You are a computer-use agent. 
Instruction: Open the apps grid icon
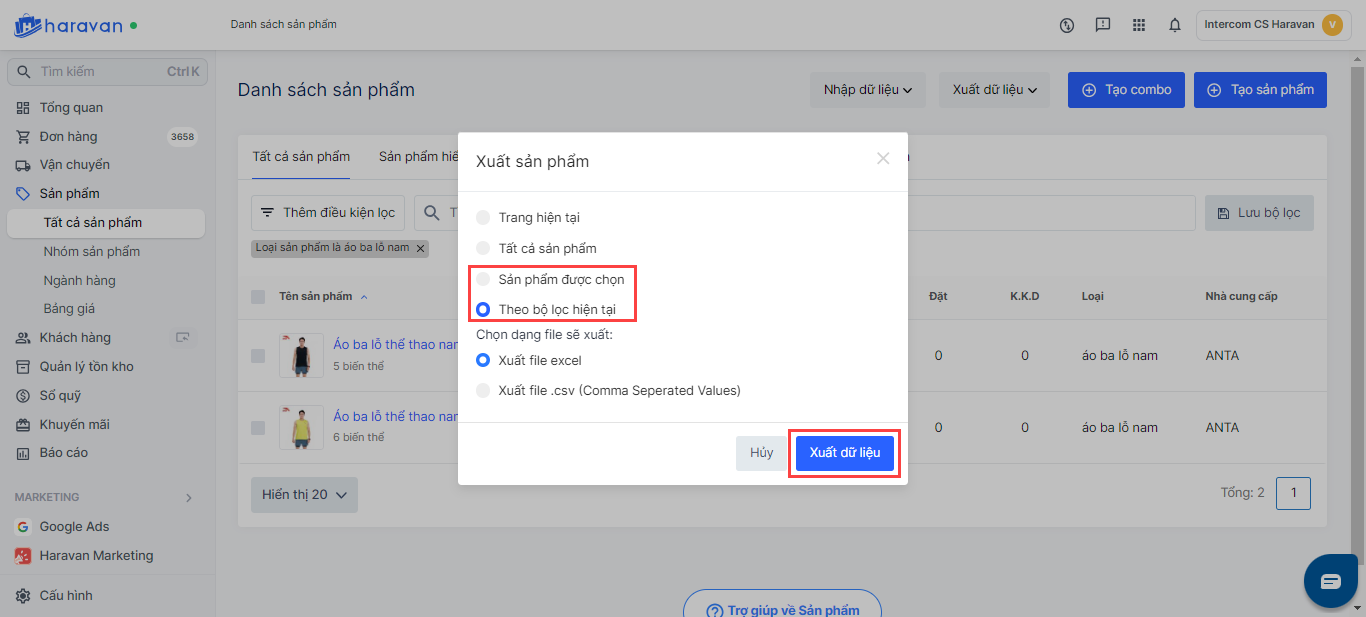click(x=1139, y=25)
